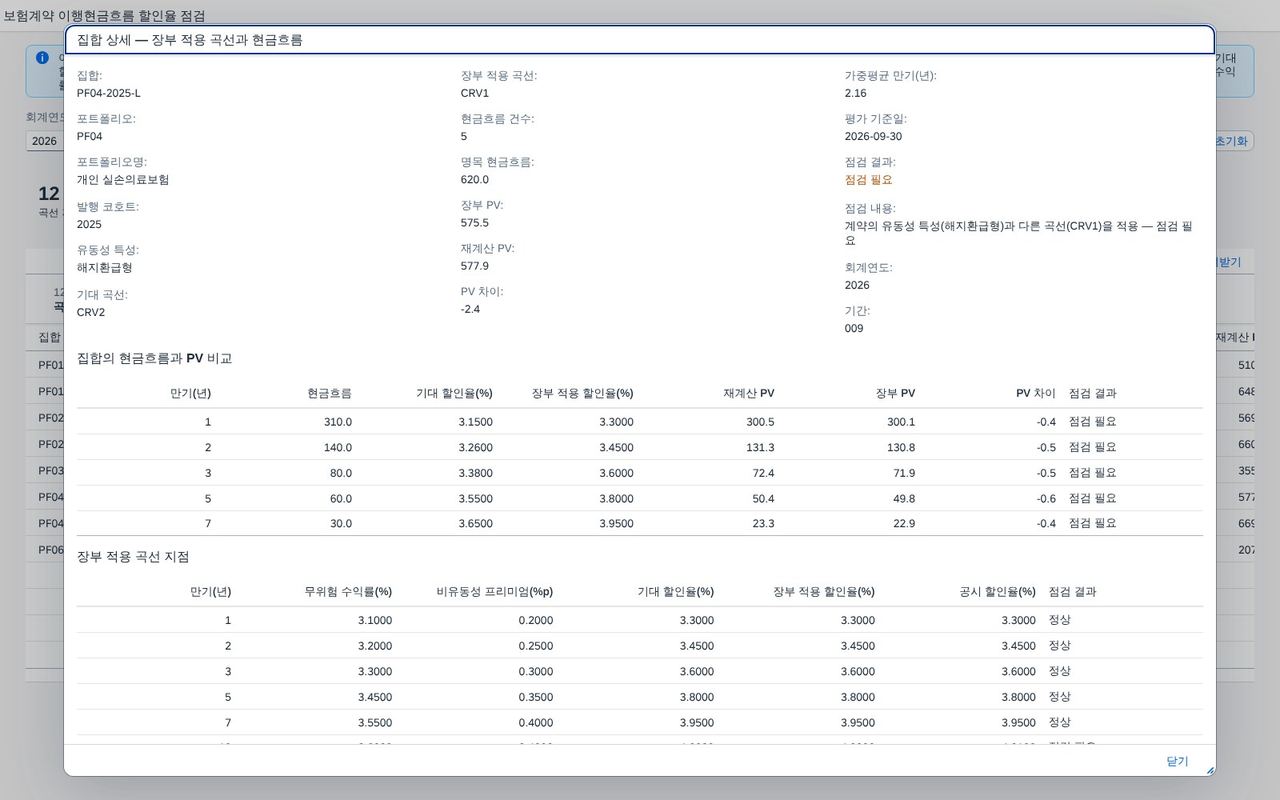Click the 점검 내용 description about 곡선(CRV1)
This screenshot has height=800, width=1280.
click(x=1019, y=233)
